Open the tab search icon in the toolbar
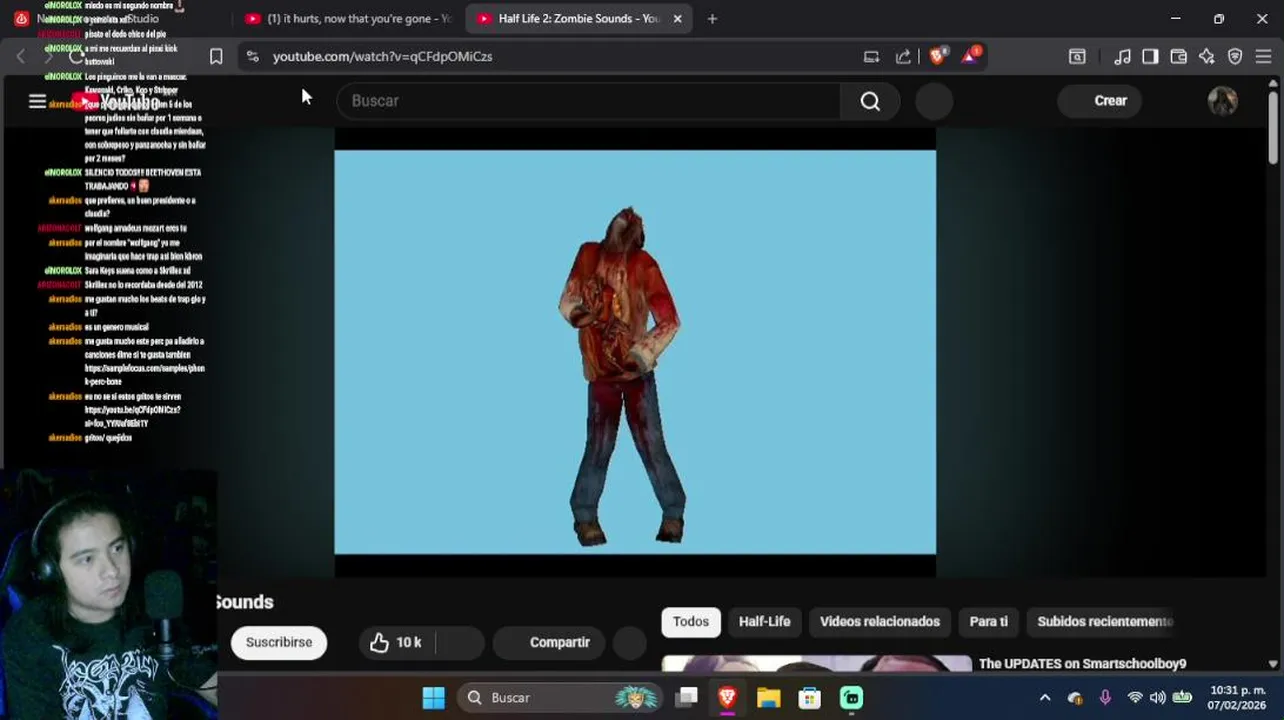Viewport: 1284px width, 720px height. point(1077,57)
